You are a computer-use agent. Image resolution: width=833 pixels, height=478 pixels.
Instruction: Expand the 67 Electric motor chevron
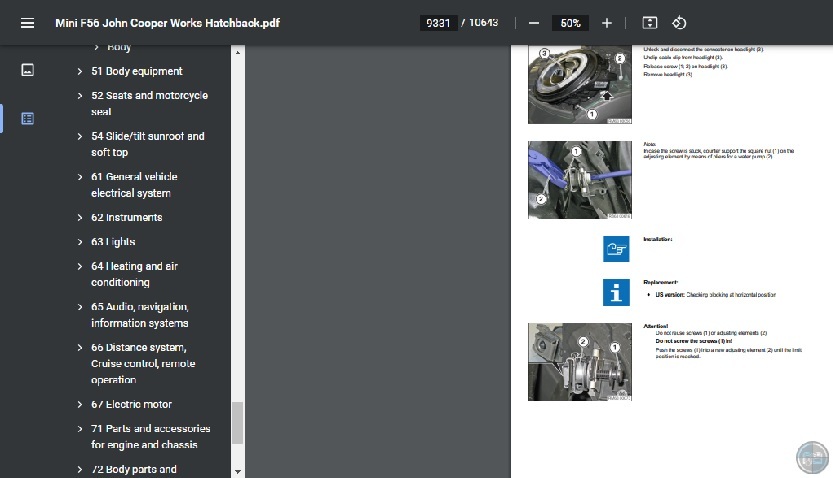80,405
